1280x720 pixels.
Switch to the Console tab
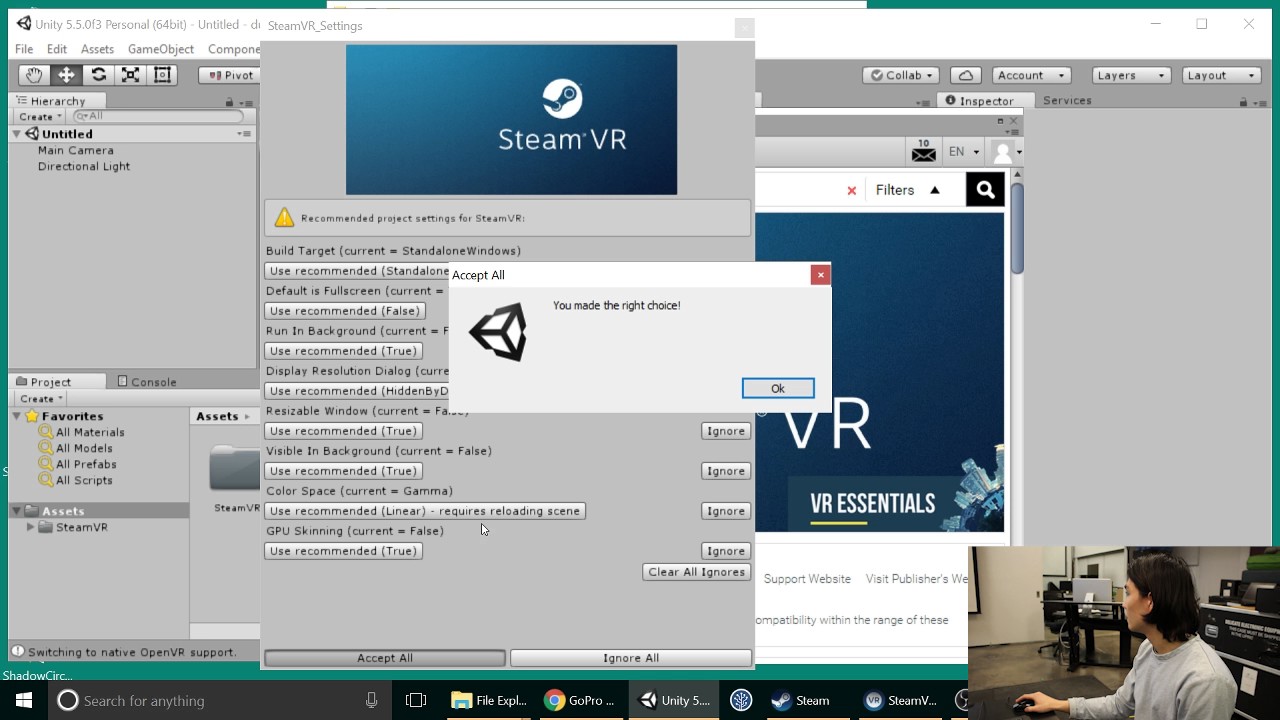point(147,382)
